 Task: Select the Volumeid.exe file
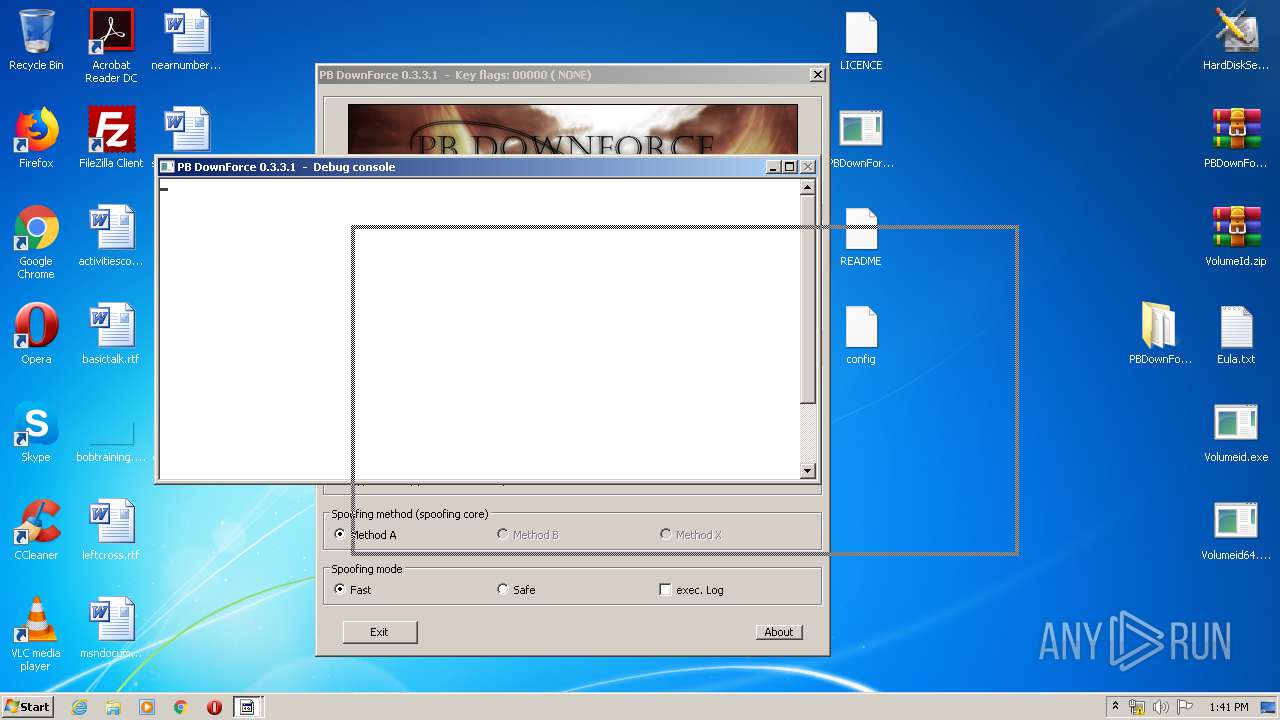(1236, 432)
